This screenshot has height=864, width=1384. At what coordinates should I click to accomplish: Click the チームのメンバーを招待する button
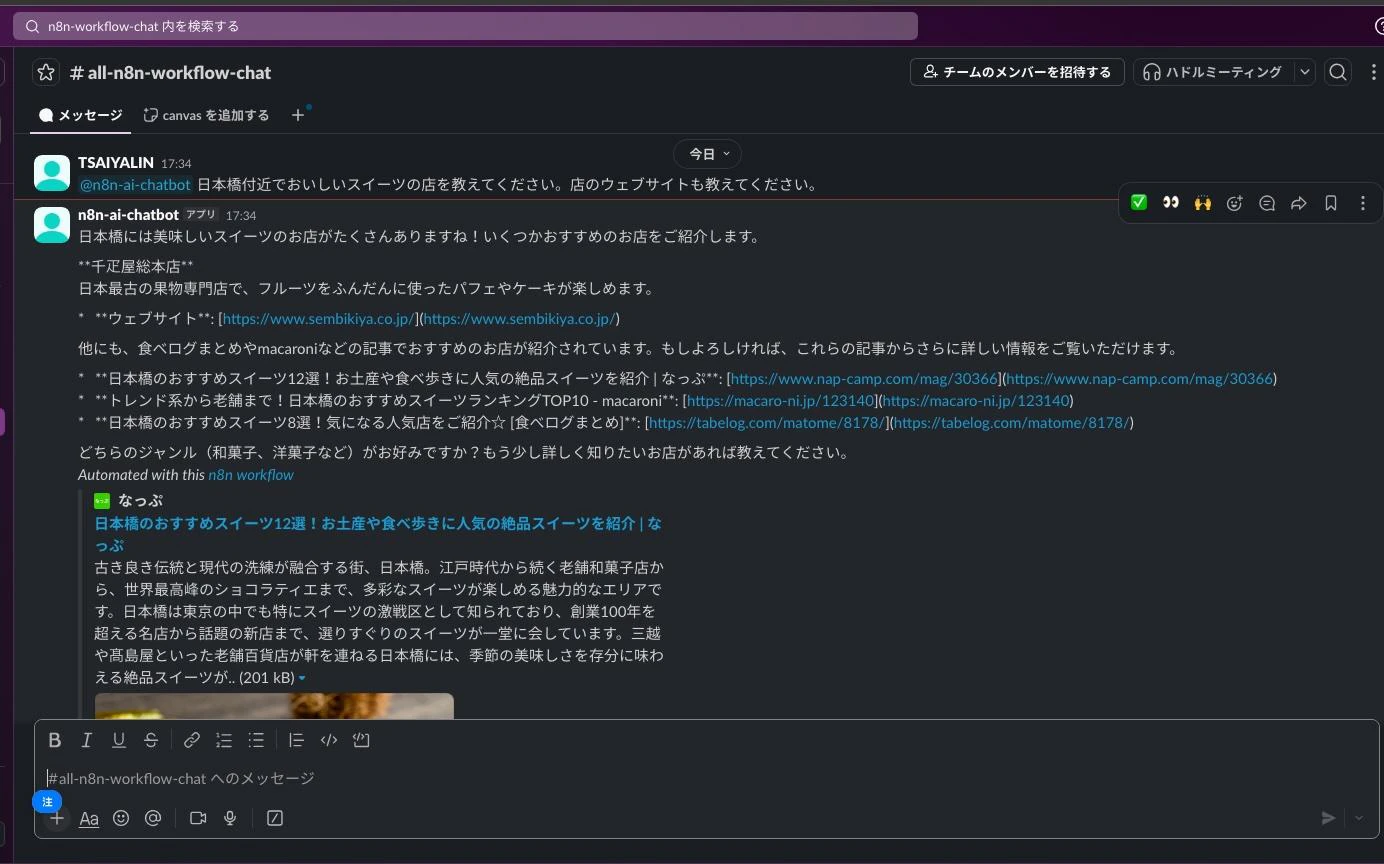1017,72
